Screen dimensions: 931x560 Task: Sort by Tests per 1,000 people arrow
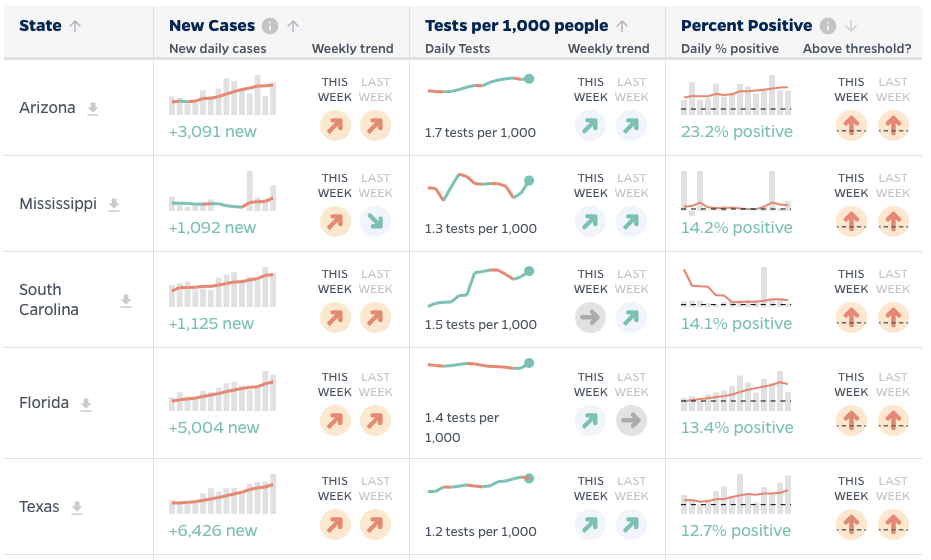click(622, 27)
